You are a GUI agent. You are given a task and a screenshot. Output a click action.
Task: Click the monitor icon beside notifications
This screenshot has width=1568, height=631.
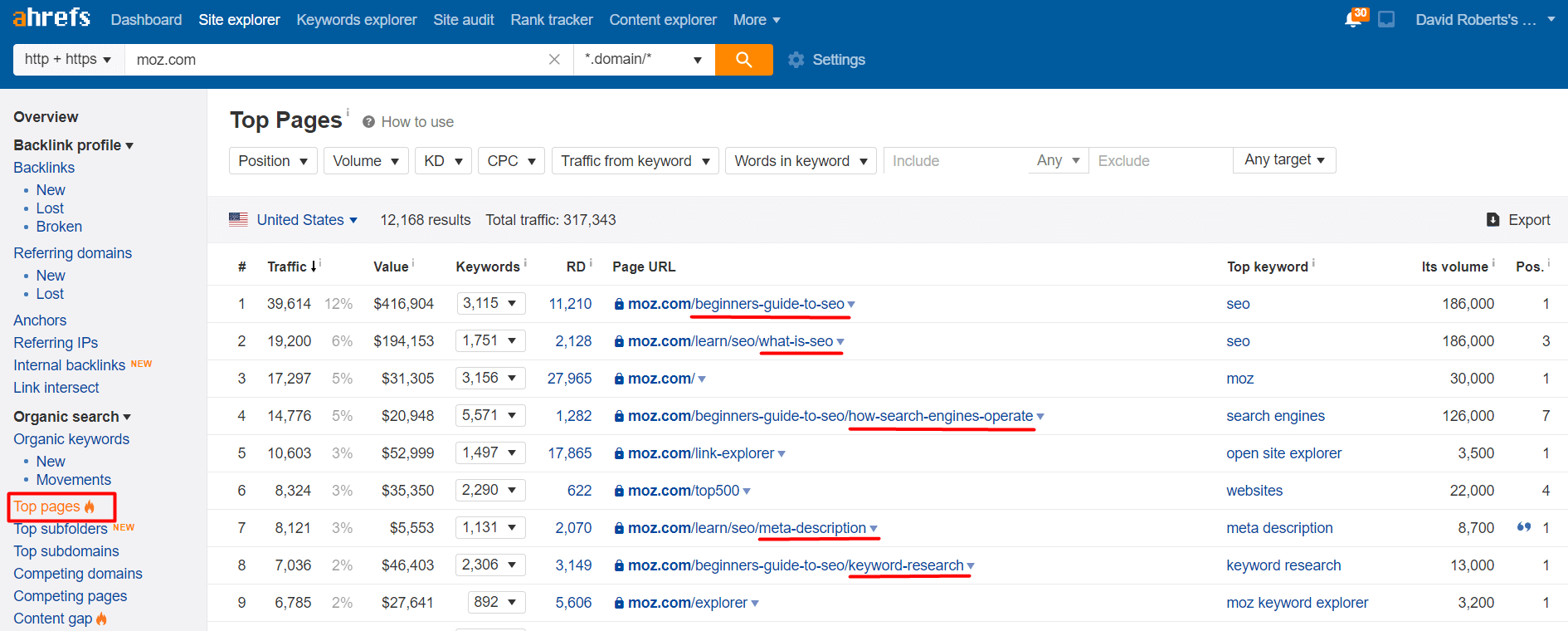(x=1386, y=19)
